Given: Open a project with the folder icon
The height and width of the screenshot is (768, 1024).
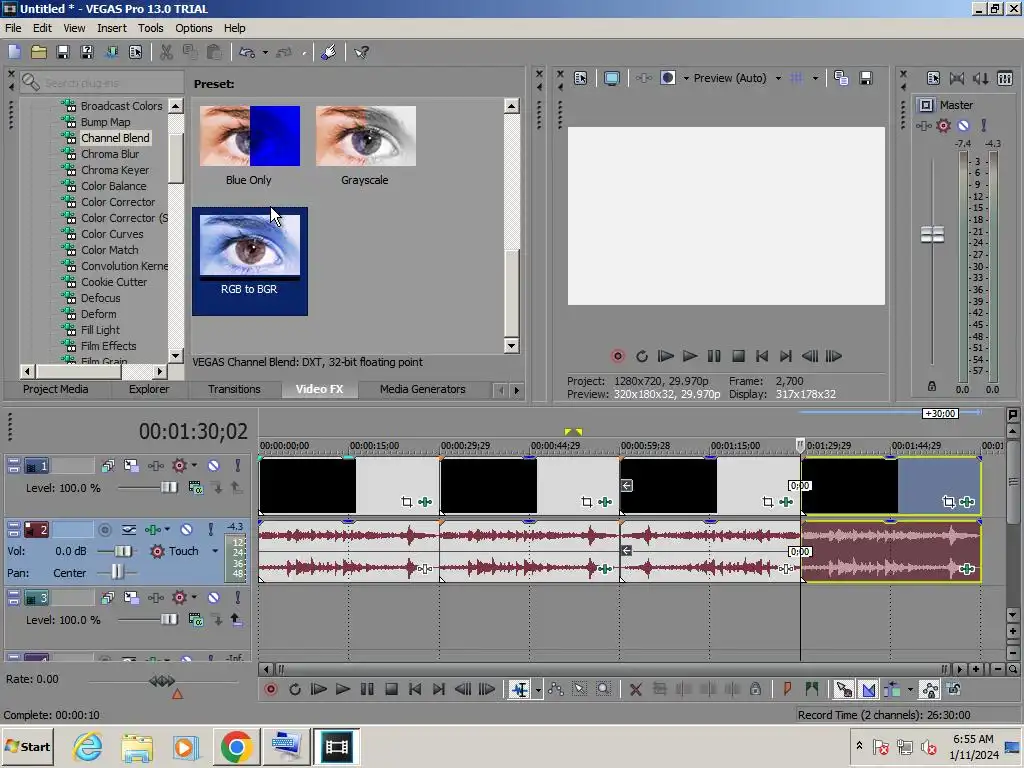Looking at the screenshot, I should [x=39, y=52].
